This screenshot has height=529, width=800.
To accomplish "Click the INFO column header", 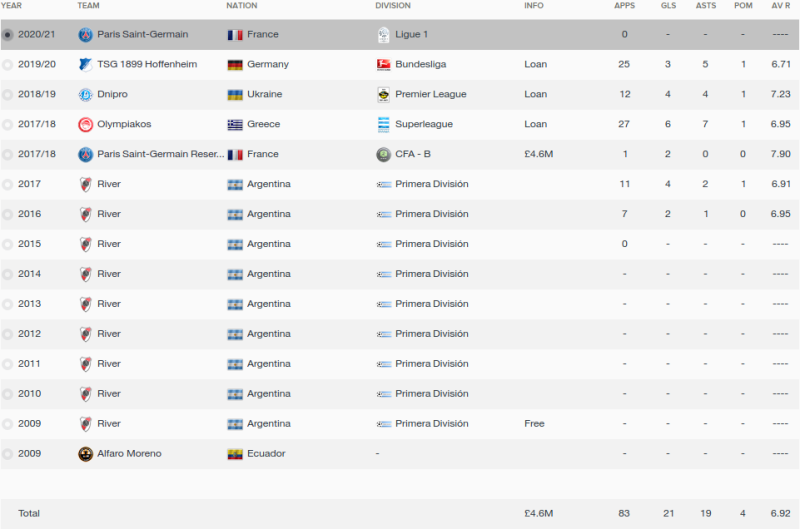I will coord(534,6).
